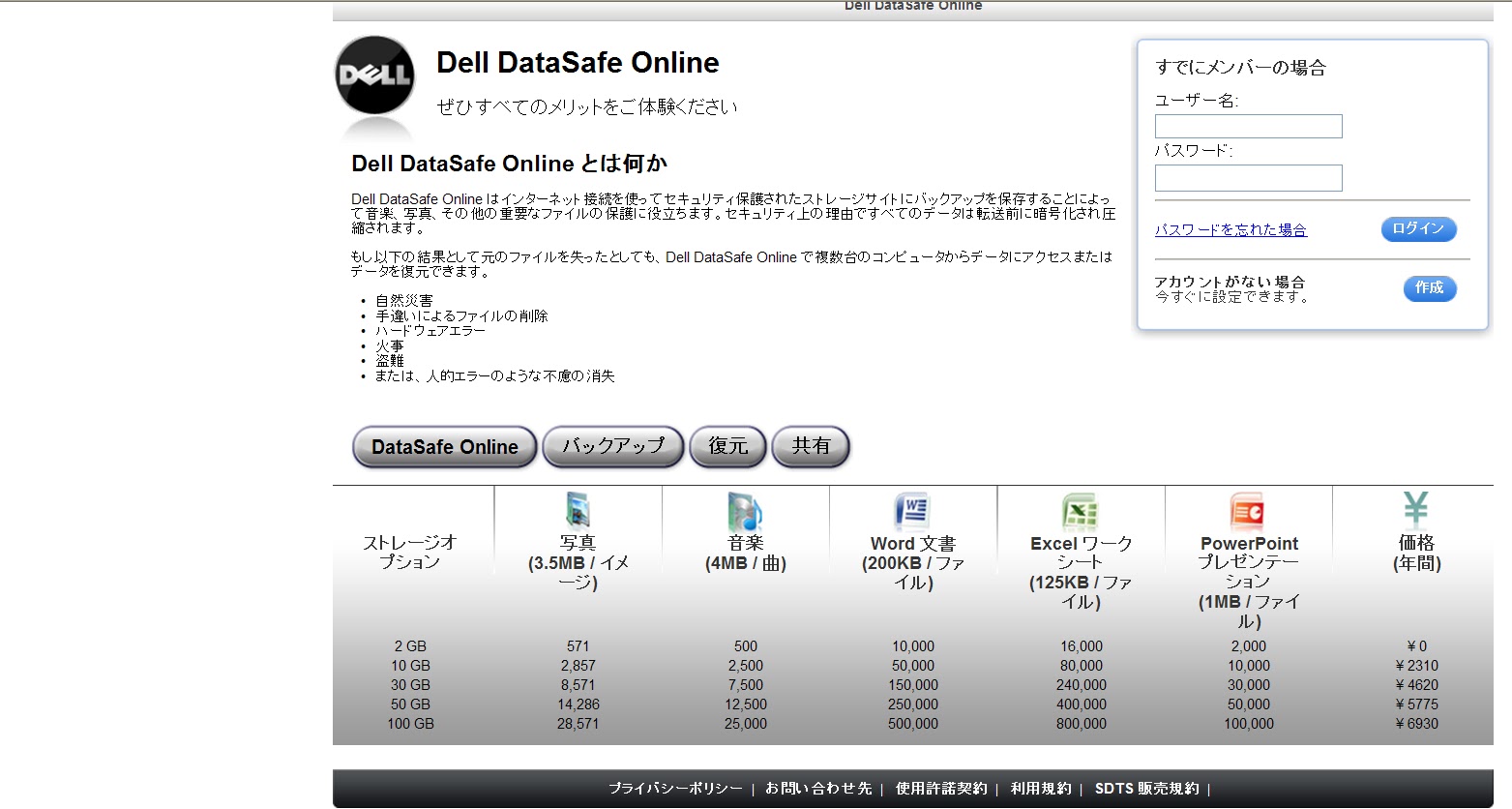Open the 使用許諾契約 footer link
This screenshot has height=809, width=1512.
tap(941, 789)
